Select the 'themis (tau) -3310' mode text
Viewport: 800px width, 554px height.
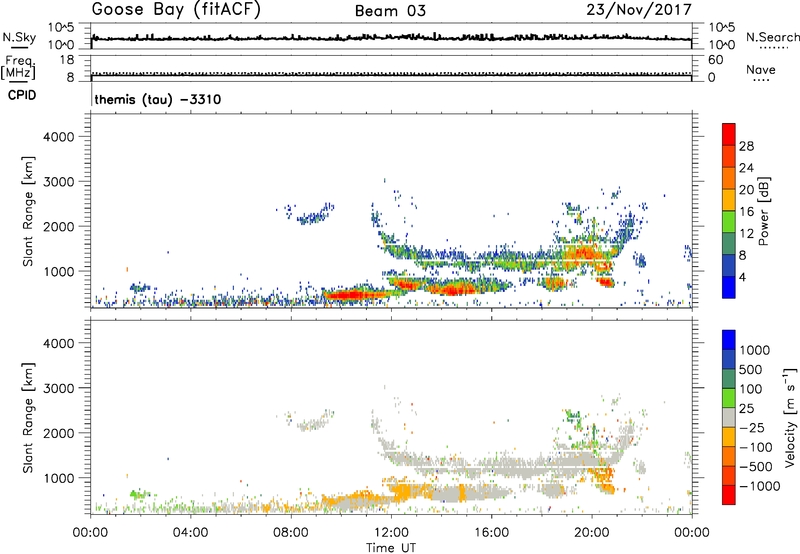coord(158,99)
